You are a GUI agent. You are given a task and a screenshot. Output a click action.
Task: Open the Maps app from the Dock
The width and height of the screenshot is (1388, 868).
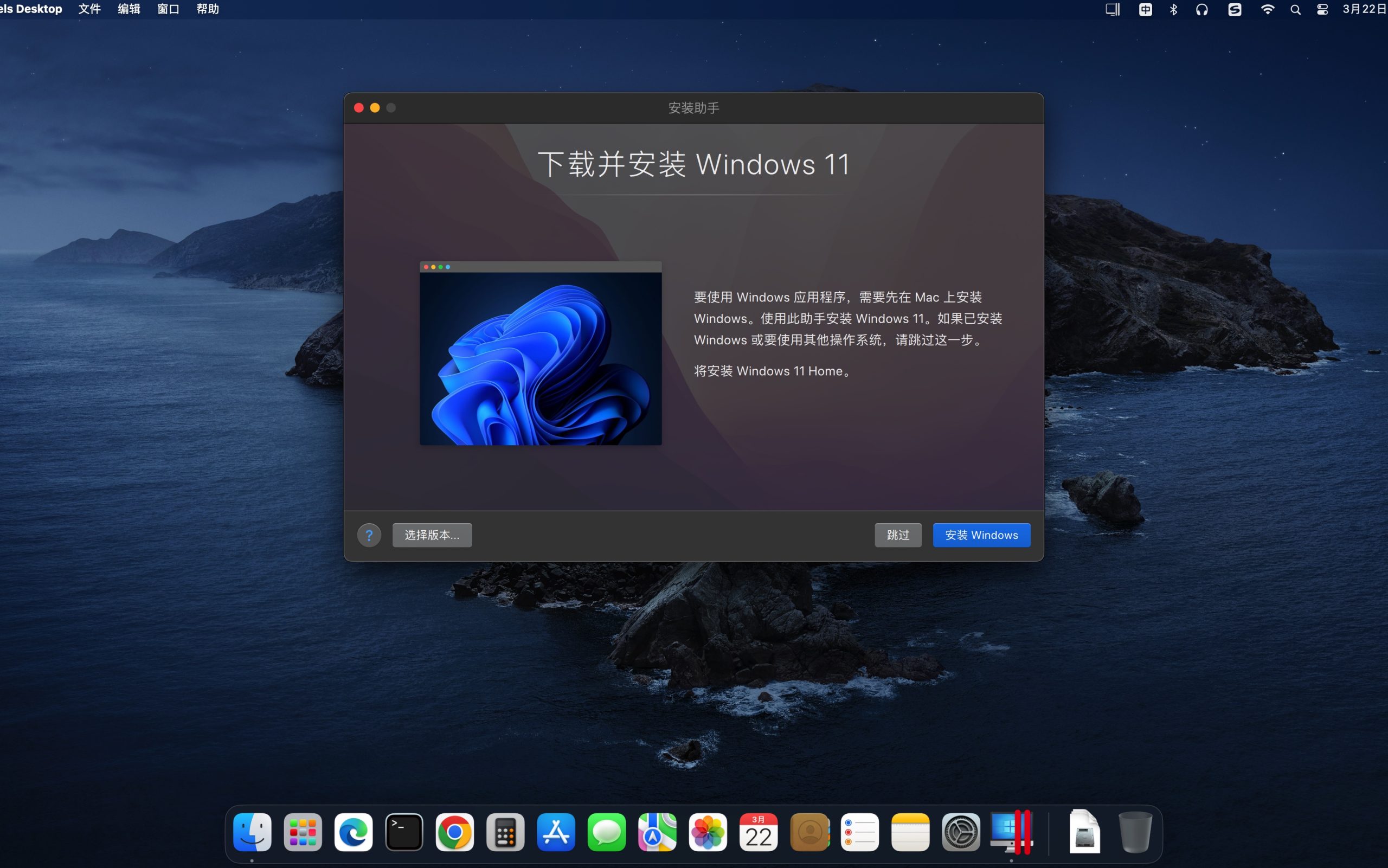point(656,831)
